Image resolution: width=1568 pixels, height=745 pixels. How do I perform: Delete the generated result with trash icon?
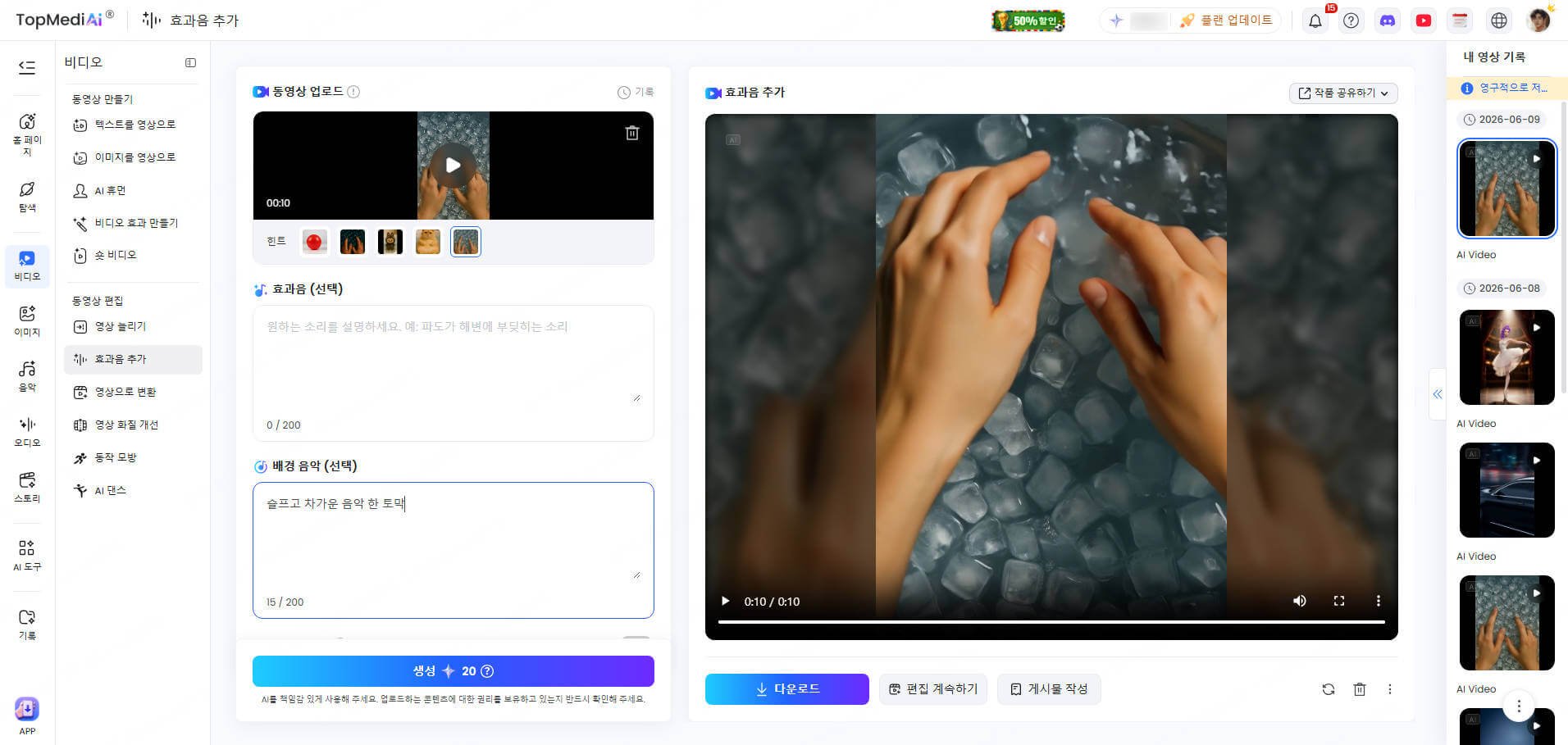(1360, 689)
